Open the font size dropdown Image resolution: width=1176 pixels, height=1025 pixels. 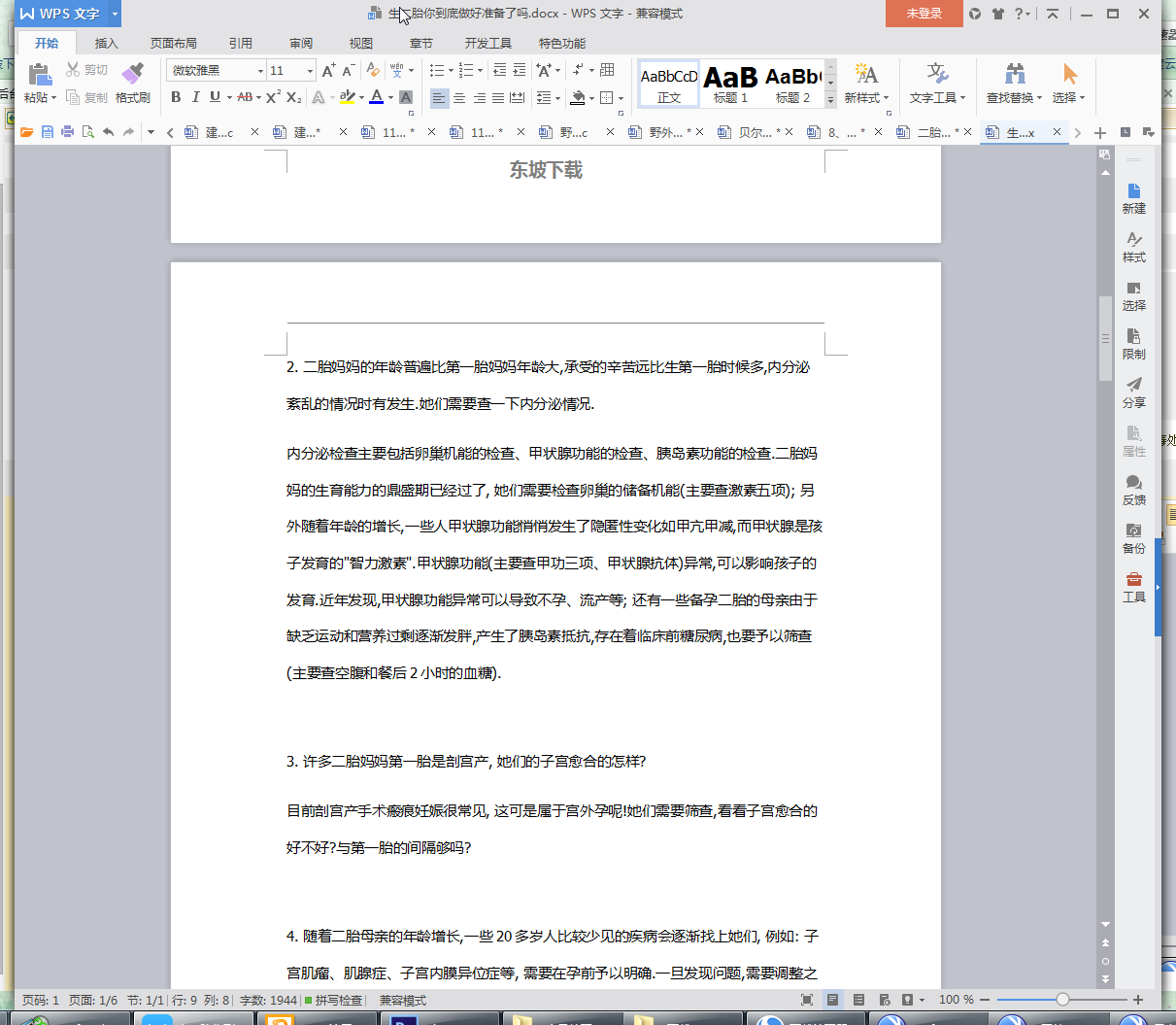pyautogui.click(x=310, y=71)
